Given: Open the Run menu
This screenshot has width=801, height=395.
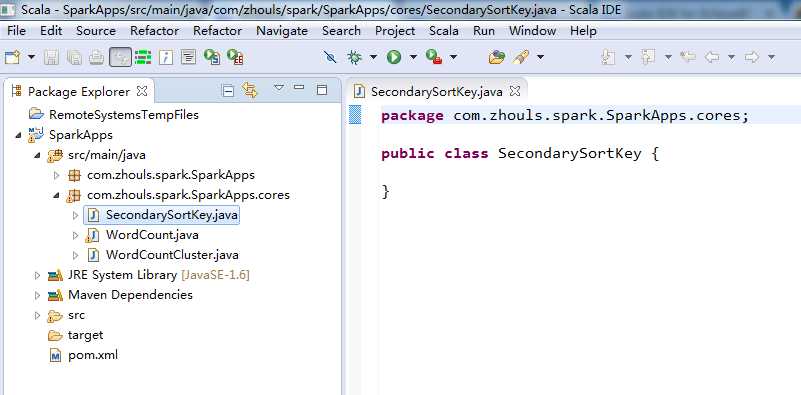Looking at the screenshot, I should [484, 31].
